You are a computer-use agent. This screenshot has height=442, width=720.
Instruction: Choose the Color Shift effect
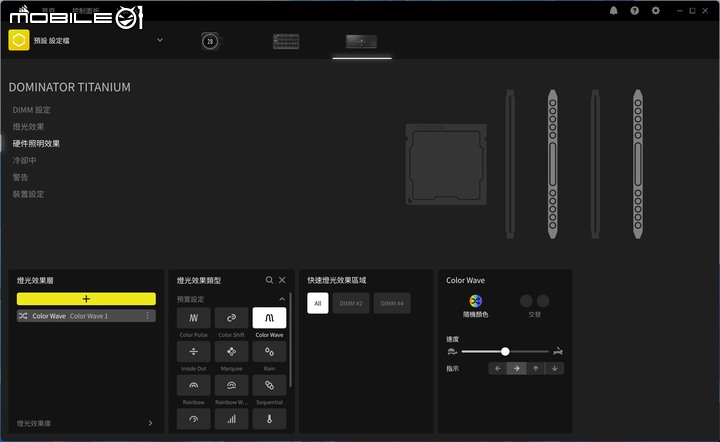pos(231,318)
